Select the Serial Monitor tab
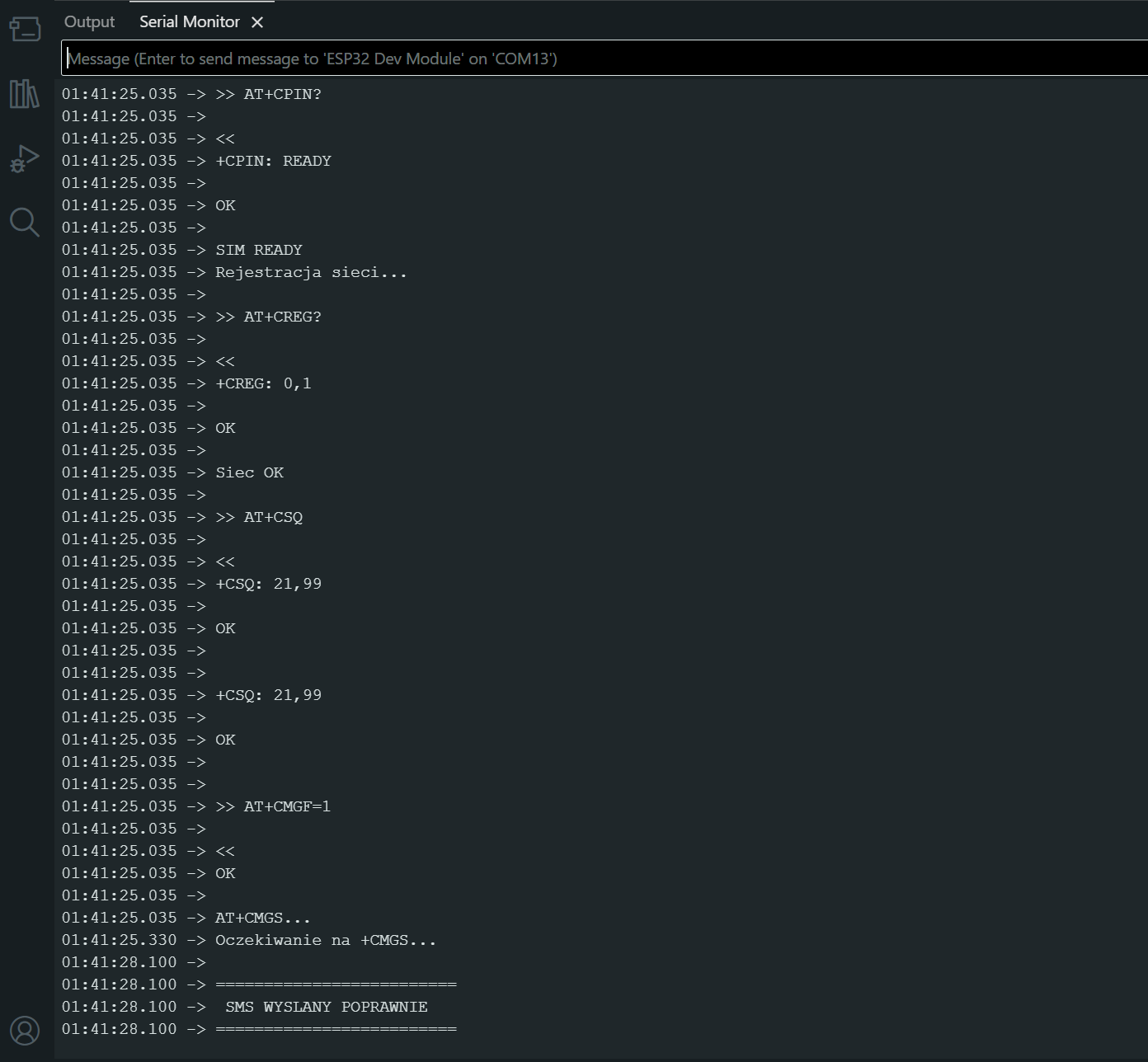Image resolution: width=1148 pixels, height=1062 pixels. point(190,22)
